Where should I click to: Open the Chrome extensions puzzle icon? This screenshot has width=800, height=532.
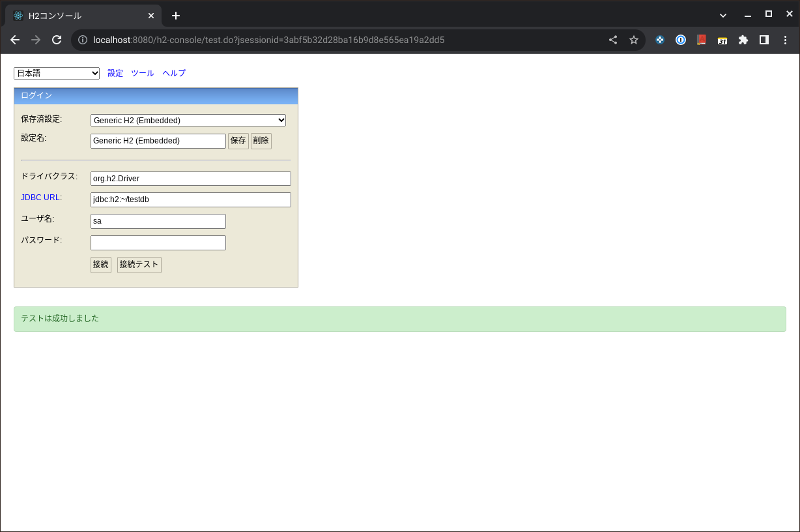point(743,40)
